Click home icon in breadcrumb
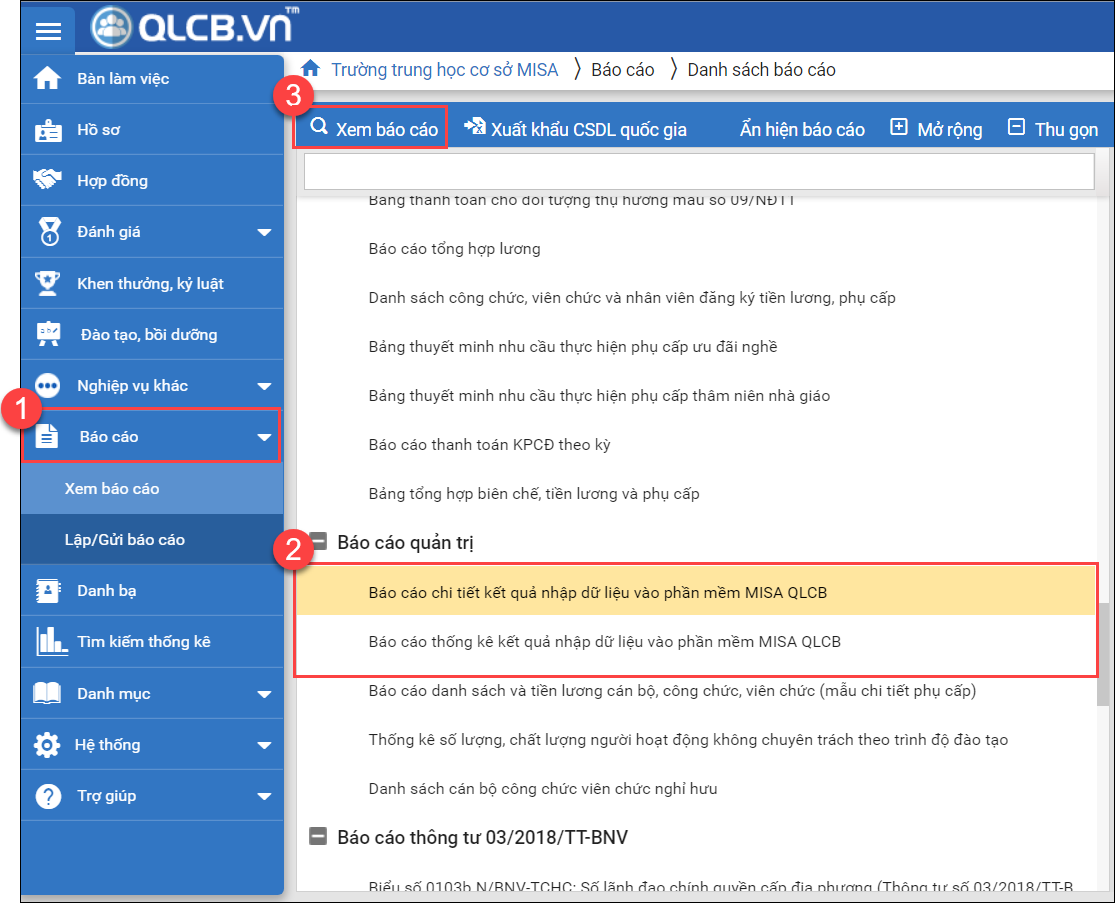 (311, 69)
